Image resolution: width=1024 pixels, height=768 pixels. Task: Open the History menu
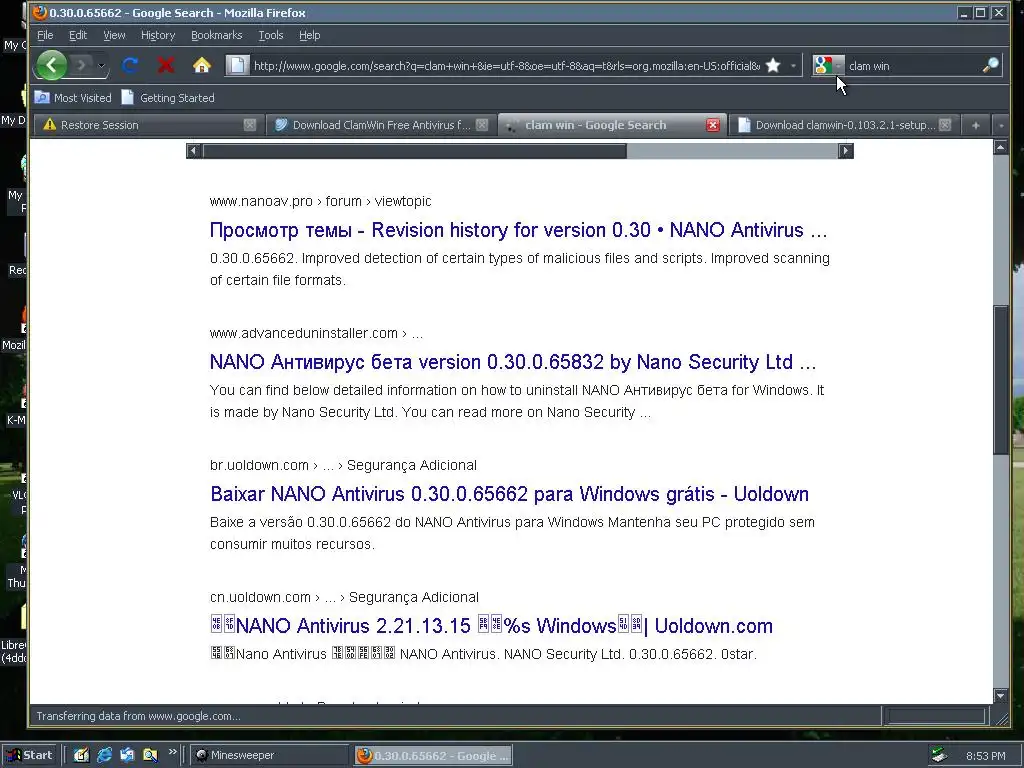[x=158, y=35]
